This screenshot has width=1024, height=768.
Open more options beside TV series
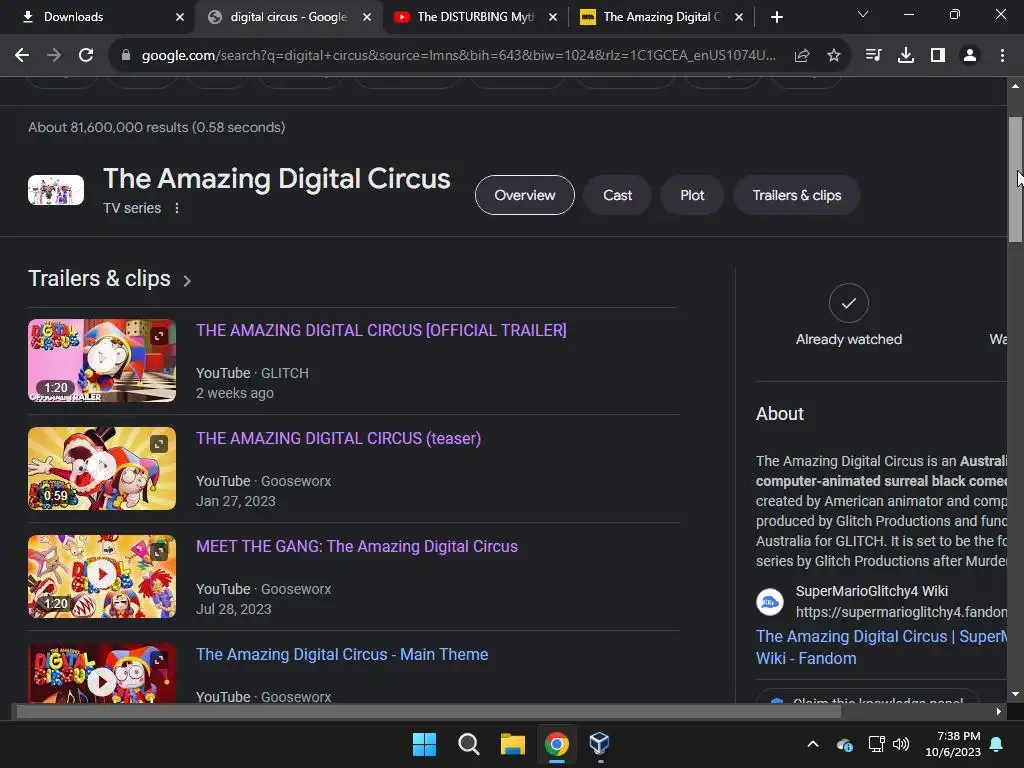pyautogui.click(x=177, y=208)
